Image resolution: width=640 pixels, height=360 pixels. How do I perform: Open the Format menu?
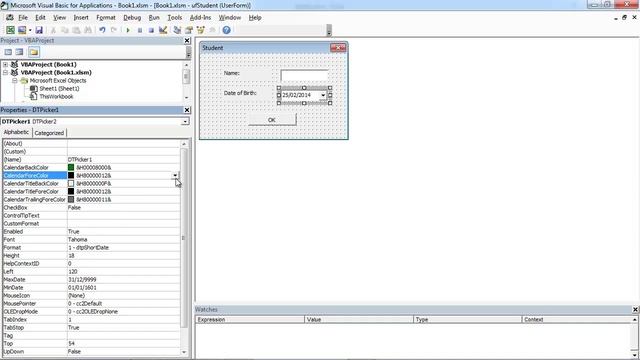pyautogui.click(x=106, y=18)
